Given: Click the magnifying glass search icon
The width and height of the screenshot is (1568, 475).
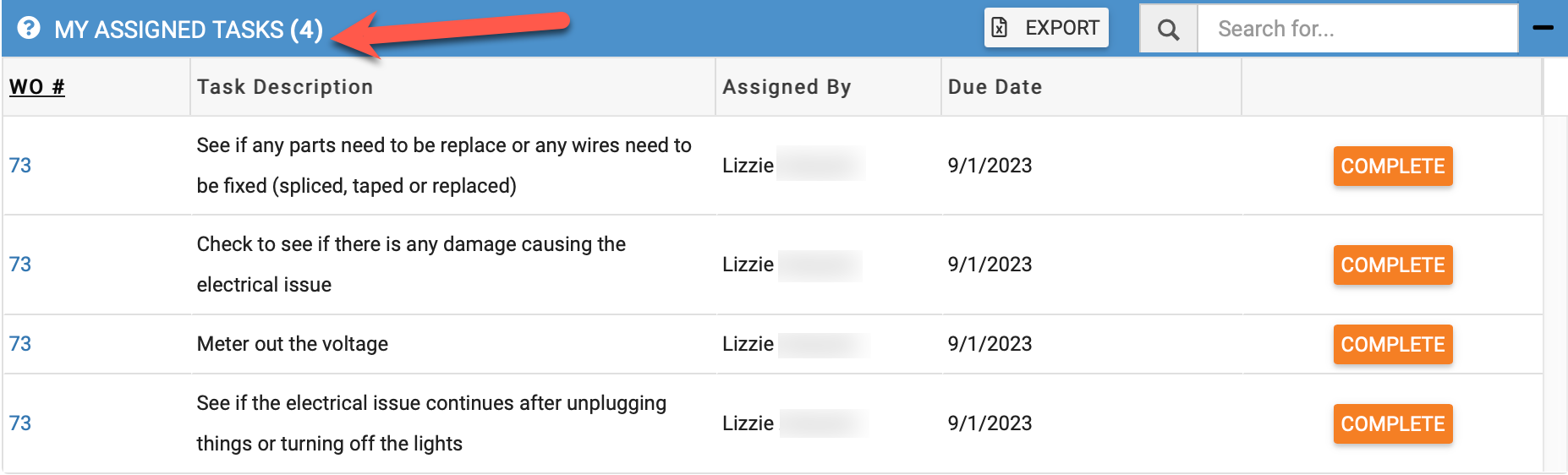Looking at the screenshot, I should coord(1169,30).
